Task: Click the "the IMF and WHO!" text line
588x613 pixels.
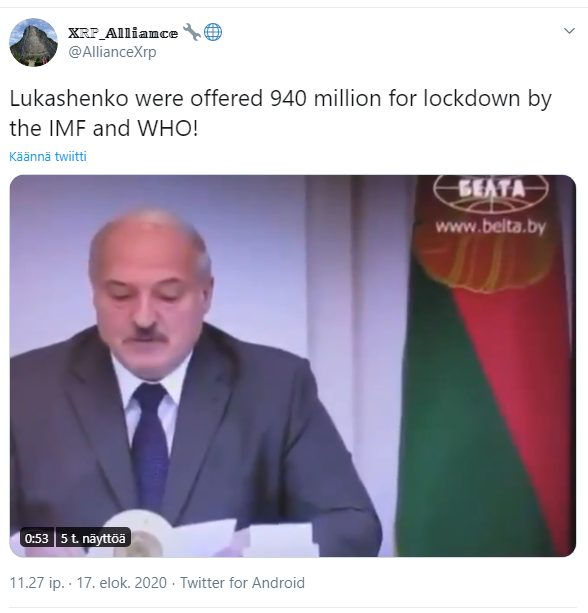Action: pyautogui.click(x=104, y=129)
